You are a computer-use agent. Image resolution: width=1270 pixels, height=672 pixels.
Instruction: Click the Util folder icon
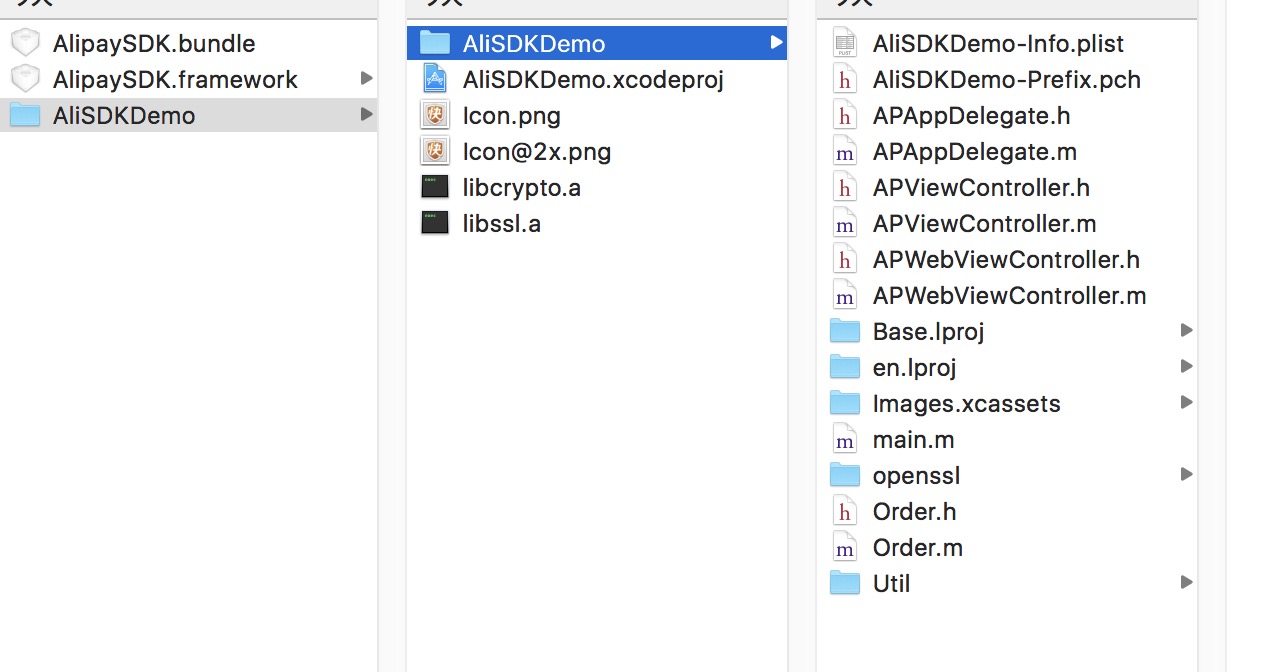click(845, 583)
